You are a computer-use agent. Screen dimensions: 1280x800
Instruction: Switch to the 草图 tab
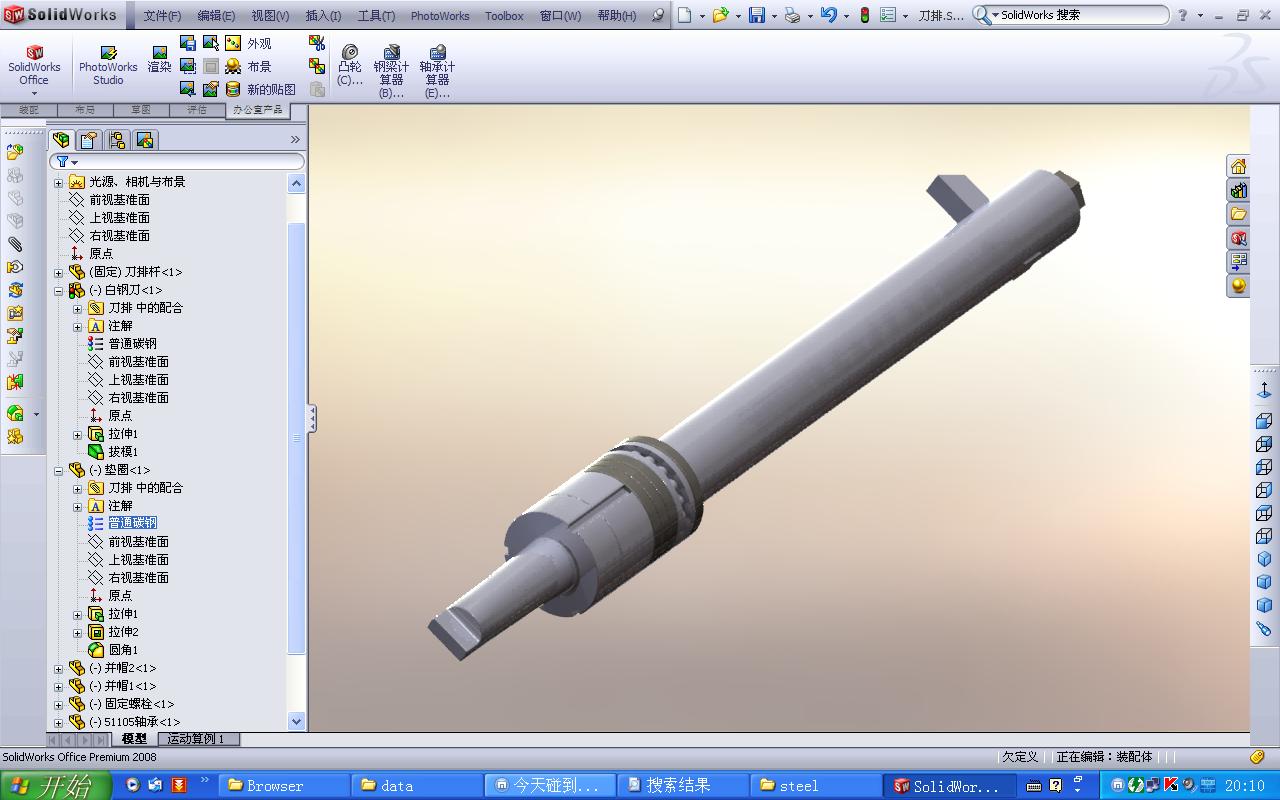pos(140,110)
